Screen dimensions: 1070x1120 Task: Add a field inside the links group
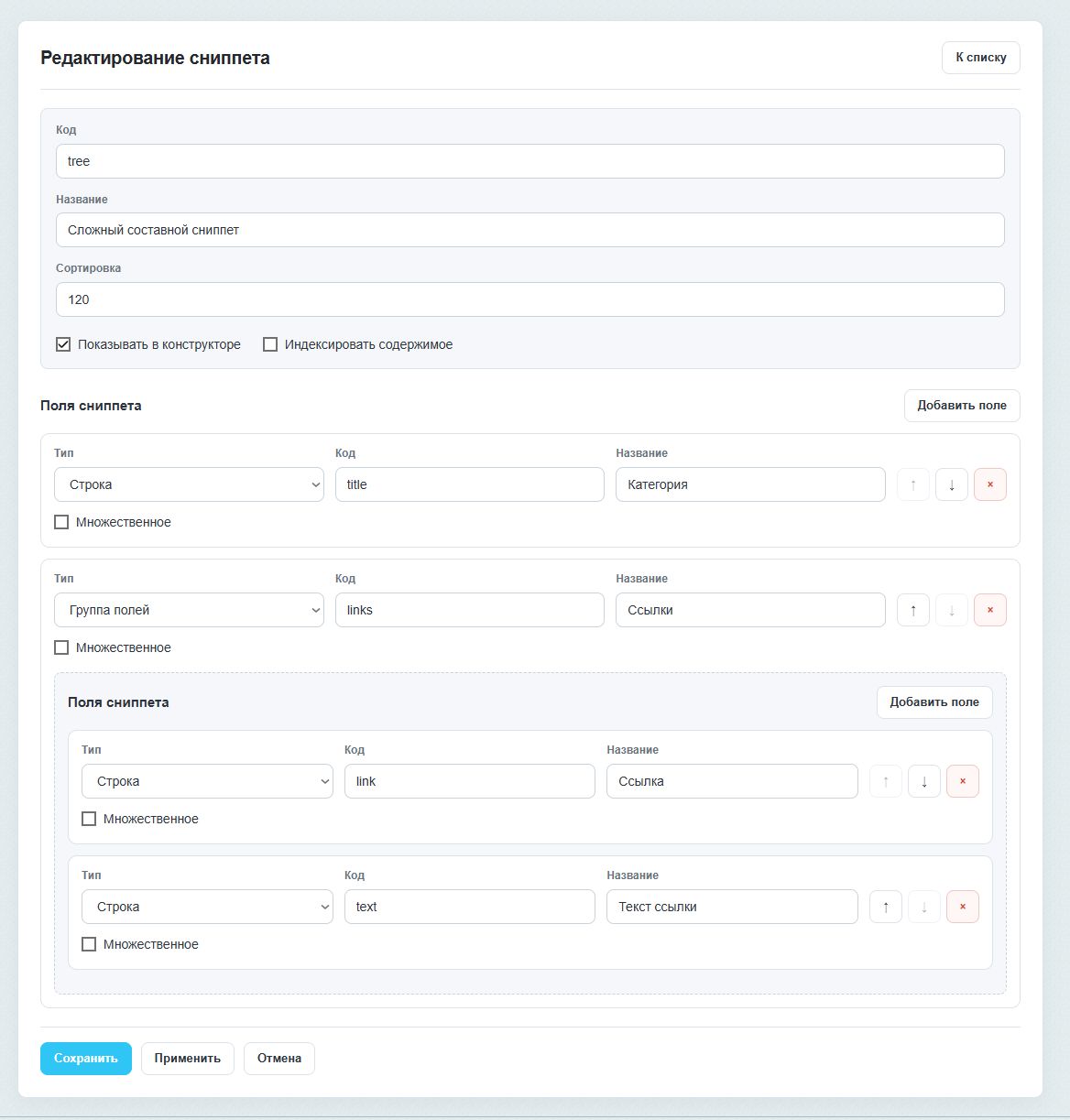click(x=934, y=702)
